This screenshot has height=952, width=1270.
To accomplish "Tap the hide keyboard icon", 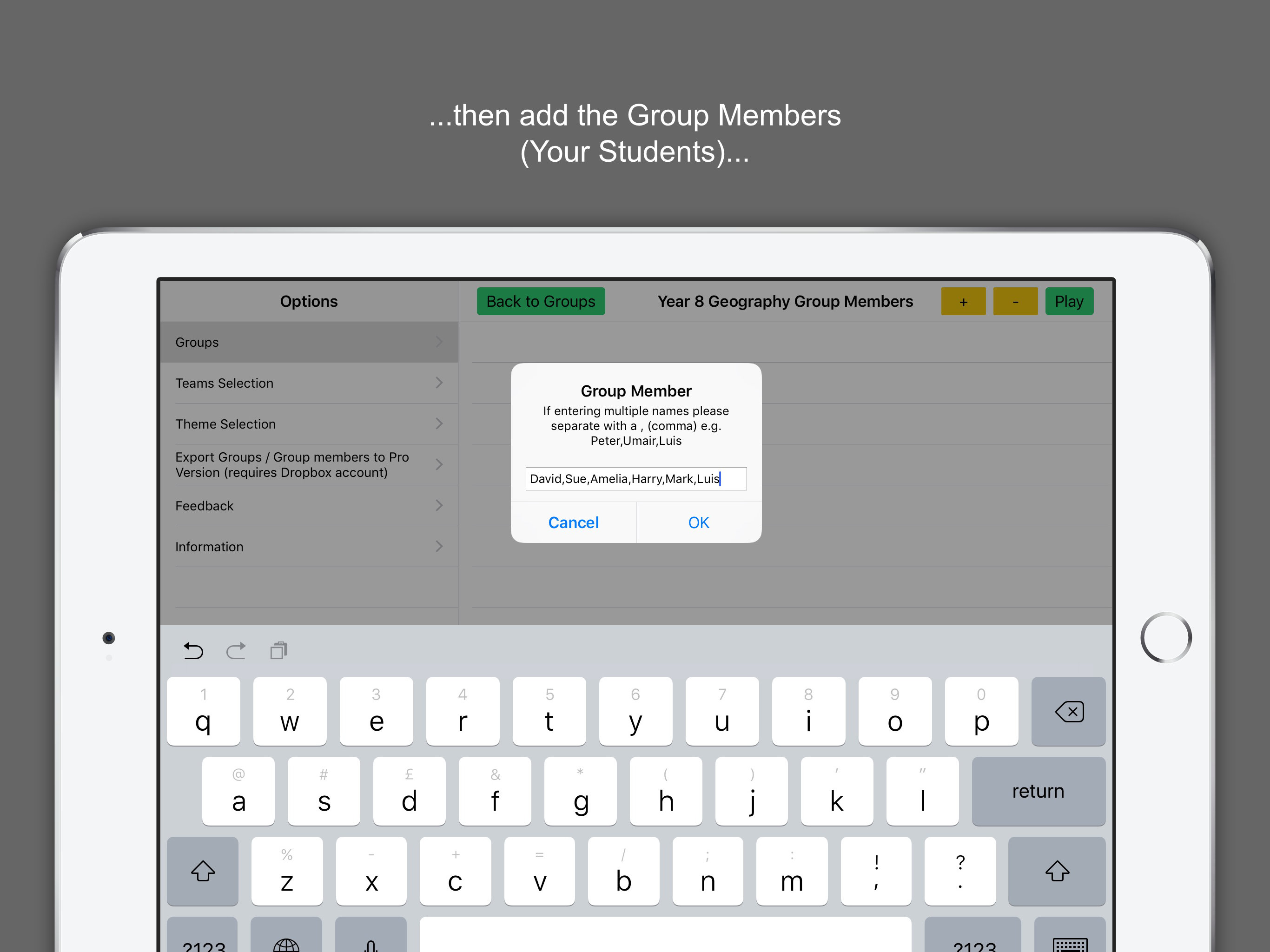I will point(1069,942).
